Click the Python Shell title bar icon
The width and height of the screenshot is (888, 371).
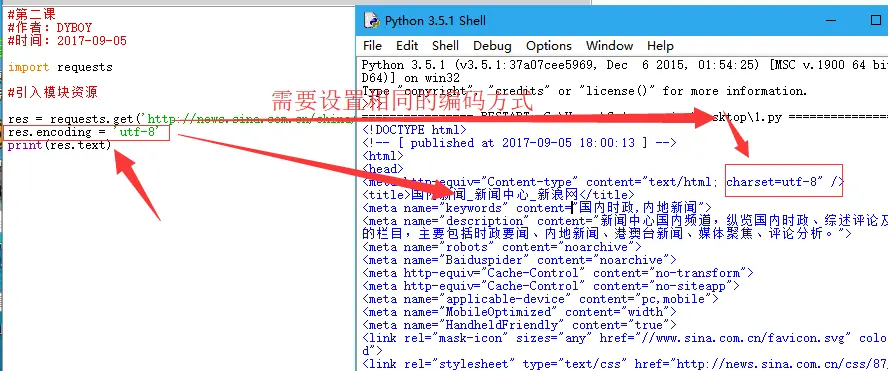371,21
